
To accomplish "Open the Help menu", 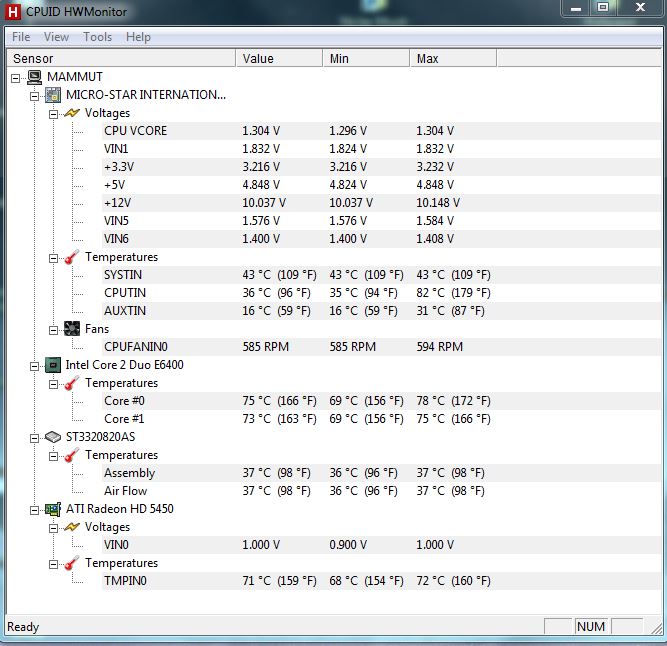I will 138,37.
